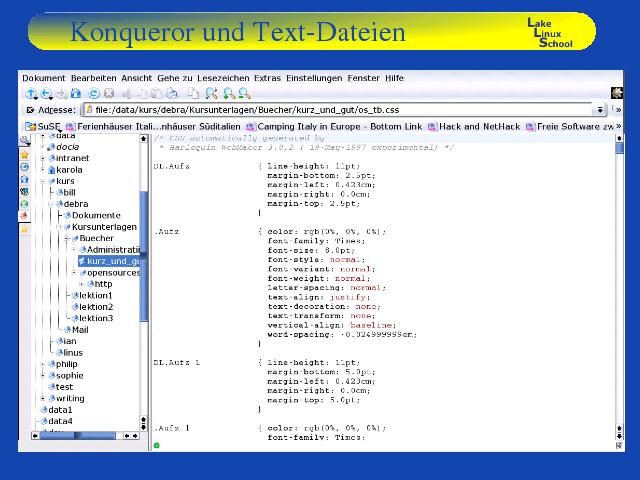Screen dimensions: 640x480
Task: Show more address toolbar items chevron
Action: (618, 109)
